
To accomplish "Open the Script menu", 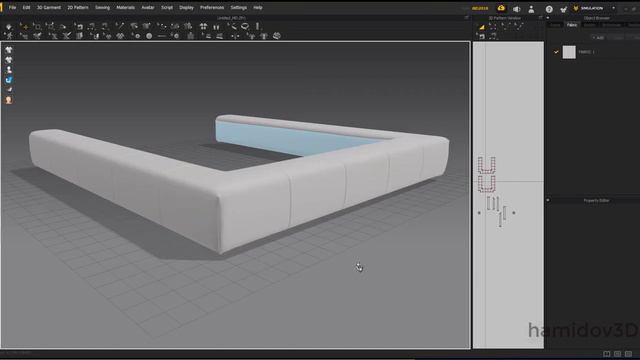I will click(167, 7).
